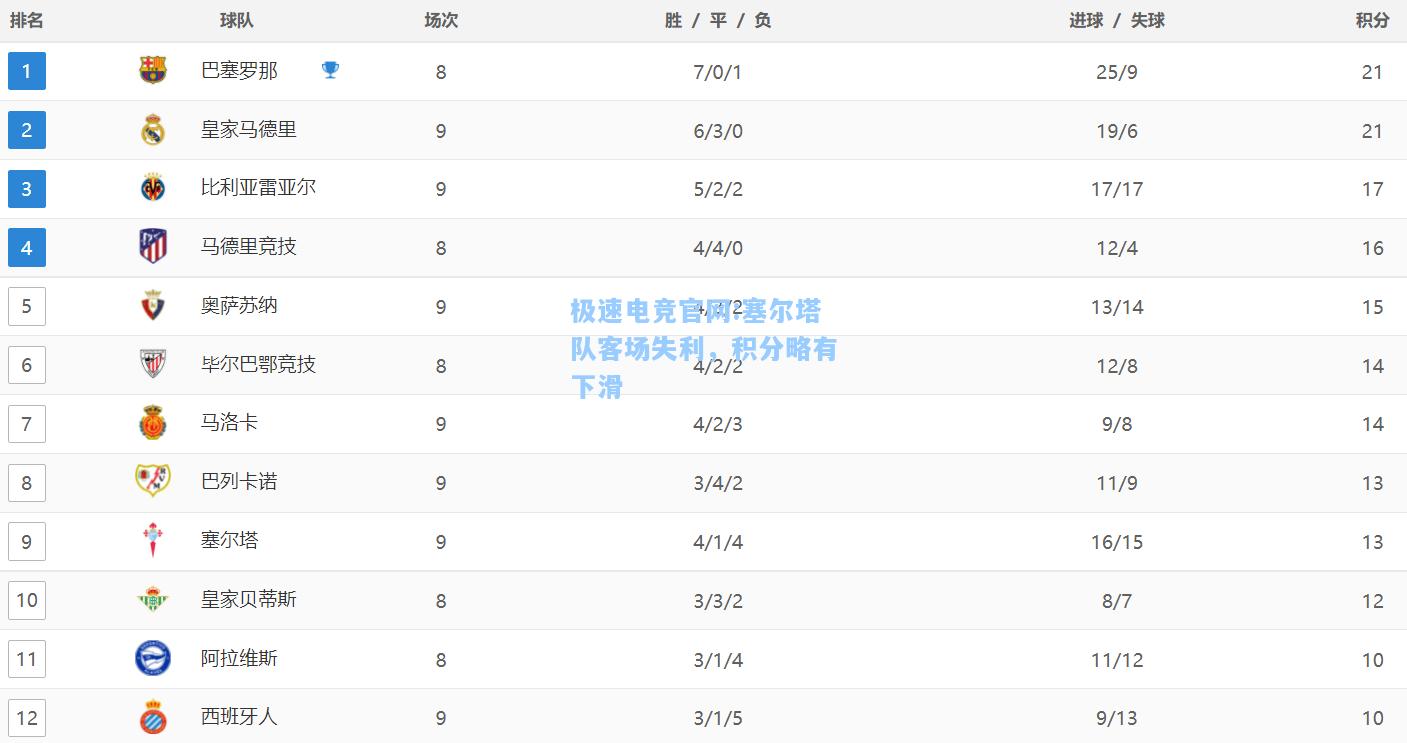Click the 胜 / 平 / 负 column header
This screenshot has width=1407, height=743.
point(718,20)
